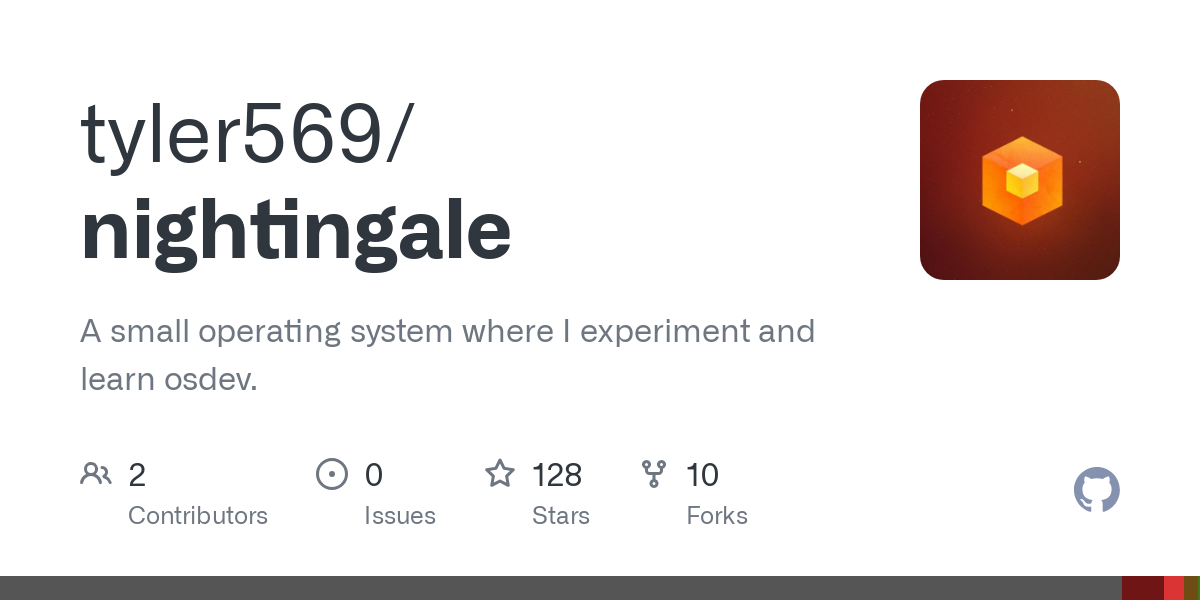Click the issues count 0
1200x600 pixels.
point(373,475)
